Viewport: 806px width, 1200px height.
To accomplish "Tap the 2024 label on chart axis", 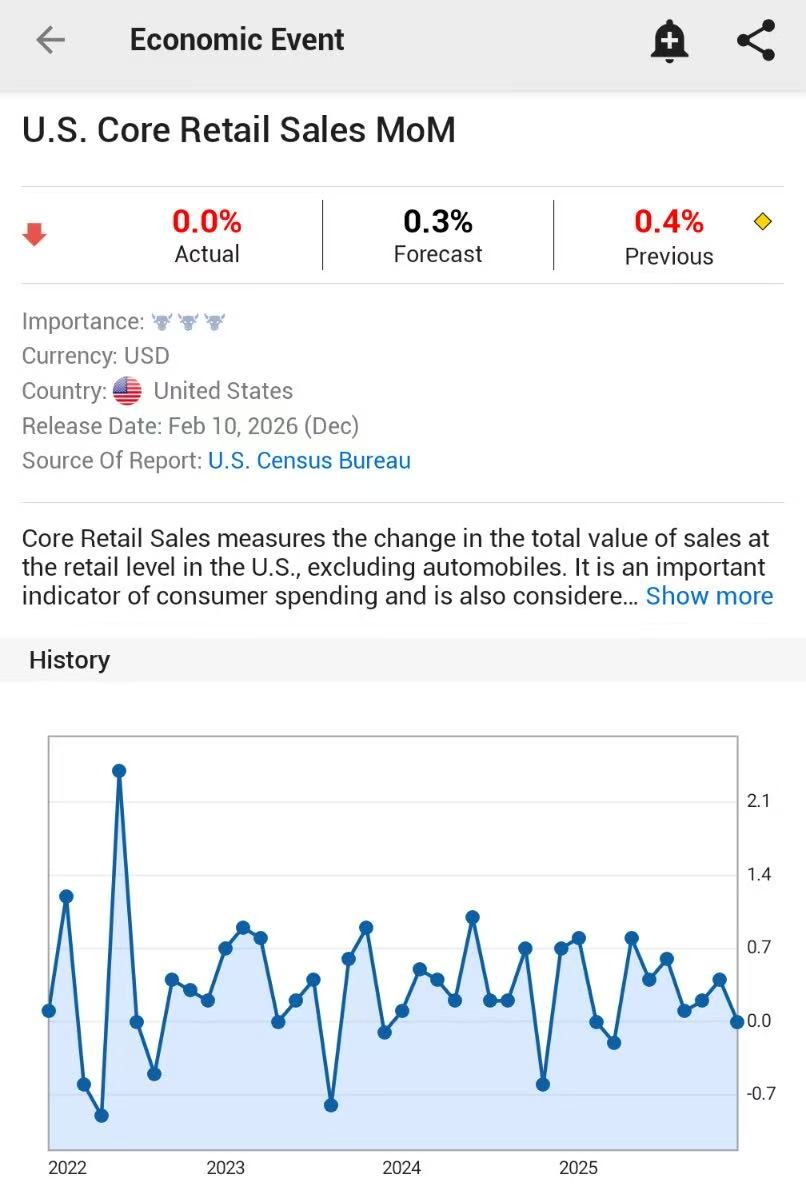I will (x=402, y=1168).
